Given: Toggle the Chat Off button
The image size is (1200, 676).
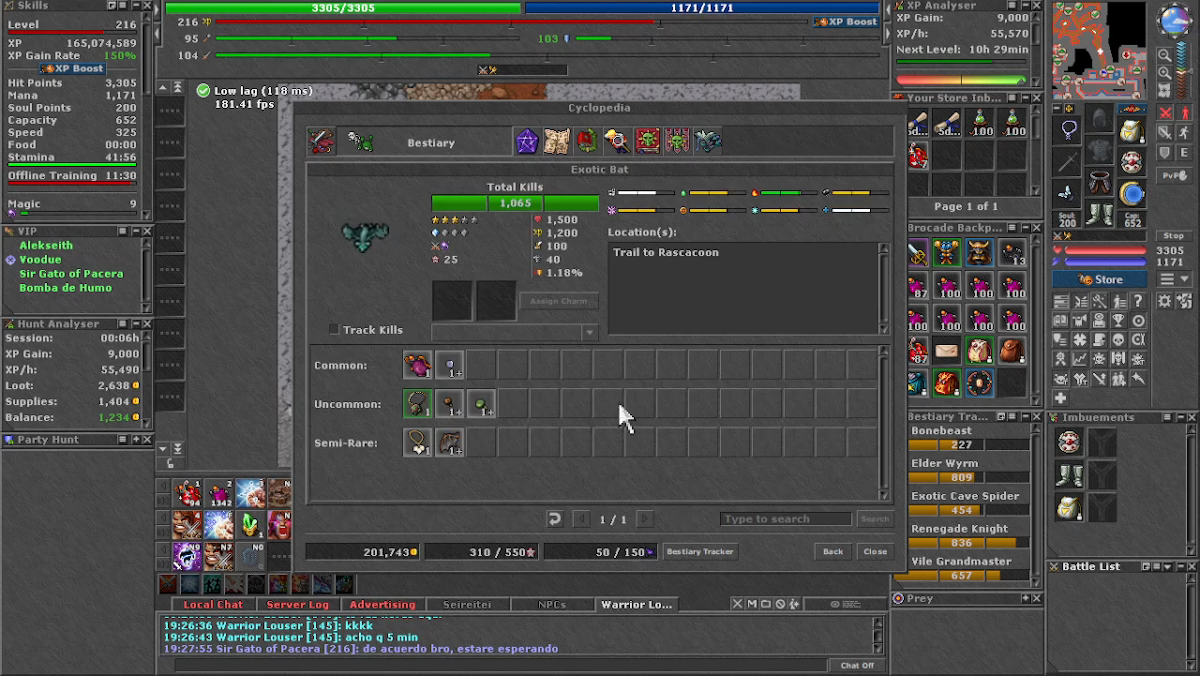Looking at the screenshot, I should (856, 665).
